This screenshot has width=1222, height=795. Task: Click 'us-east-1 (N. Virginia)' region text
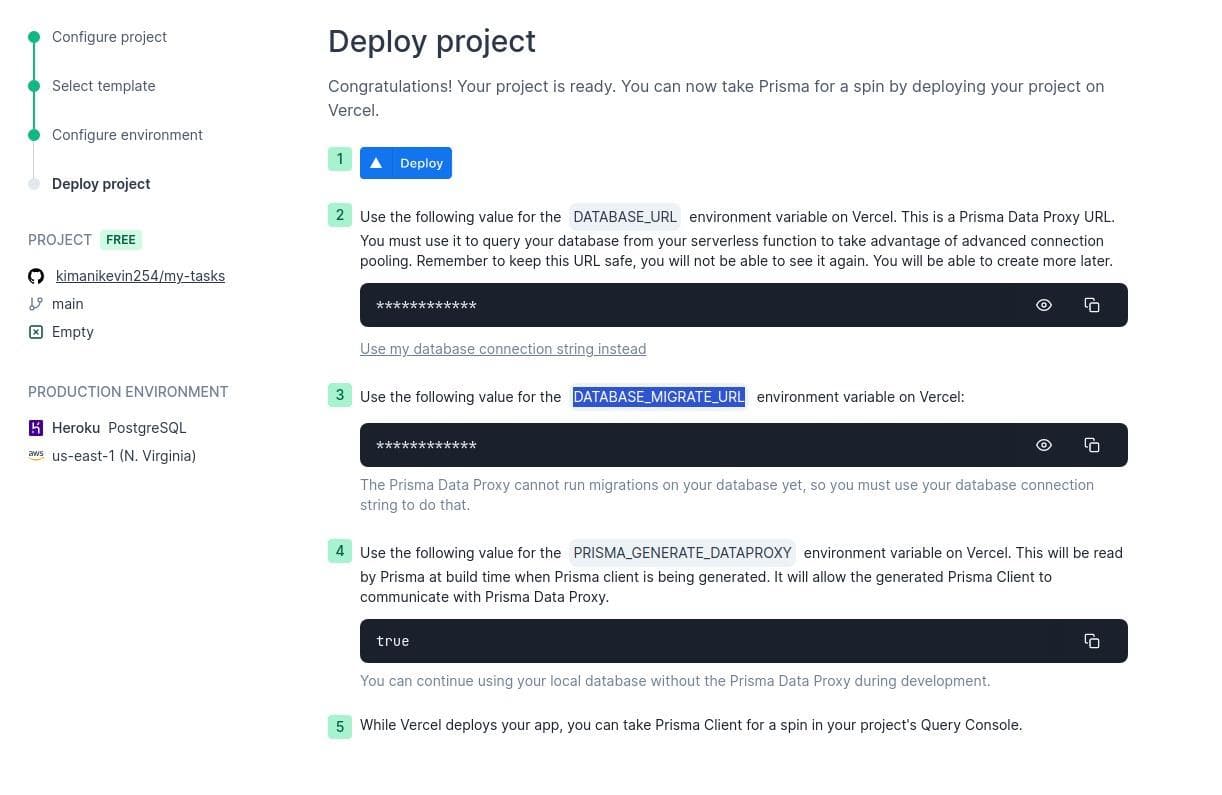coord(124,456)
